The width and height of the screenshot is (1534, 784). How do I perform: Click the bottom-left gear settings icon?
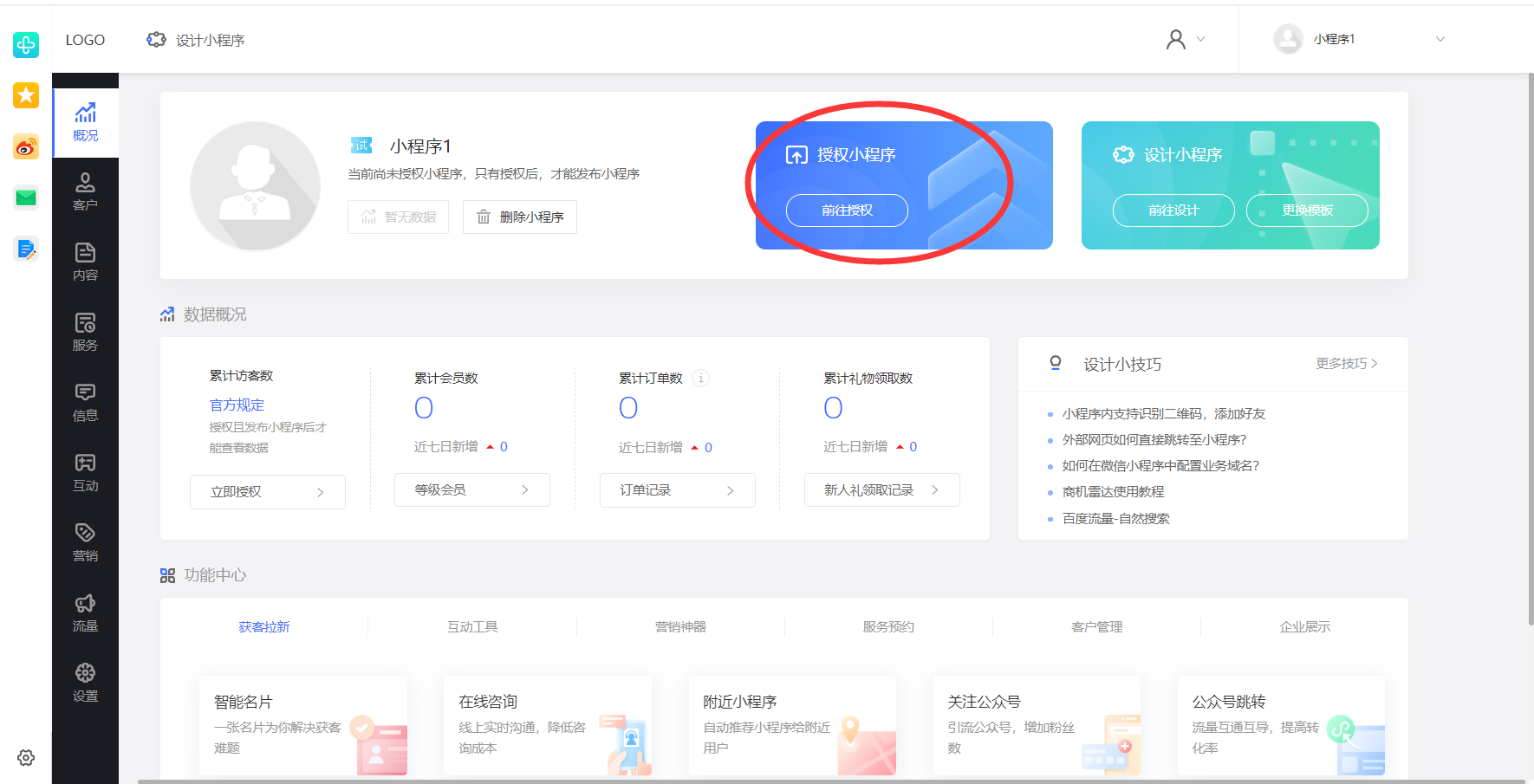coord(26,758)
